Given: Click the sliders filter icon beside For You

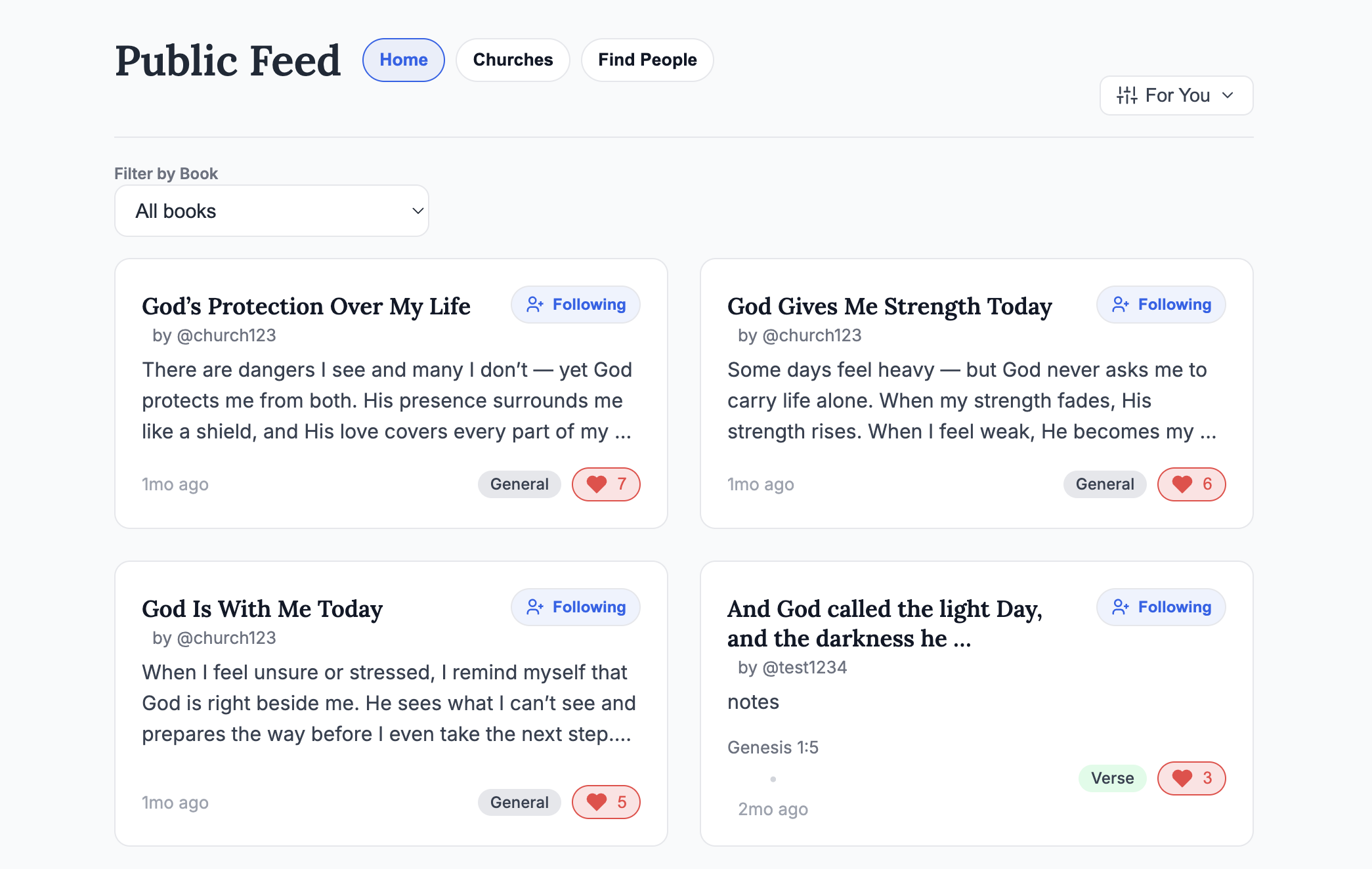Looking at the screenshot, I should 1127,96.
